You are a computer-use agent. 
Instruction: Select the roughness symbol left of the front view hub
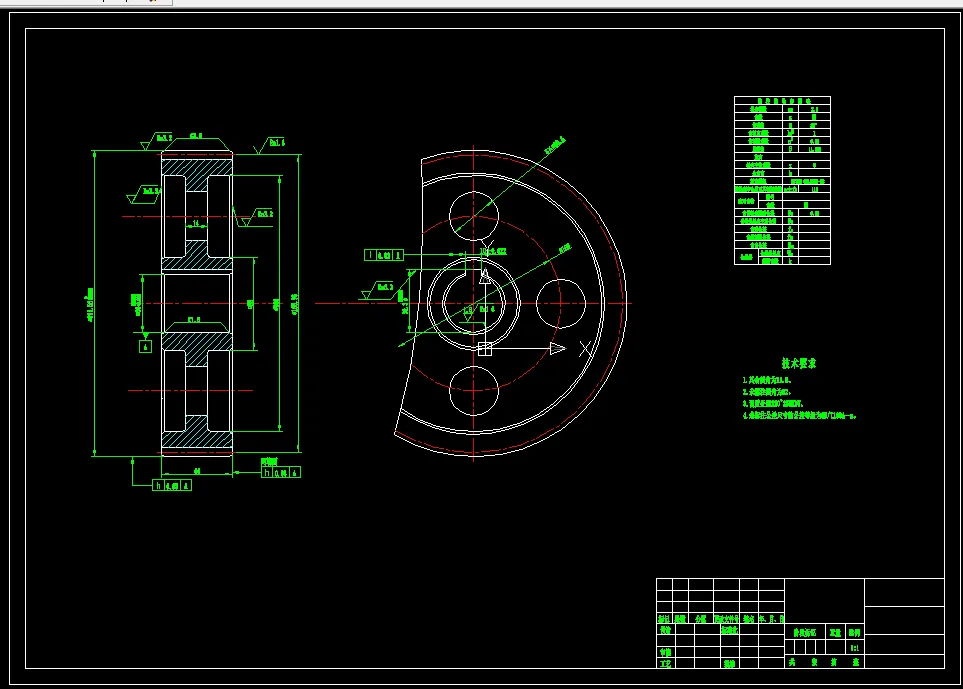pos(377,291)
